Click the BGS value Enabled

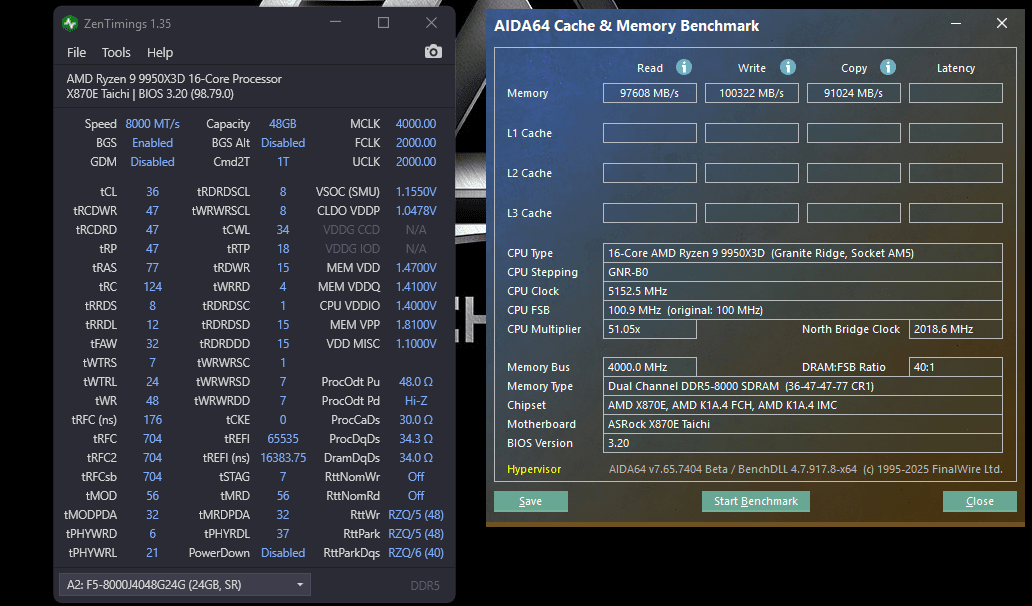pyautogui.click(x=153, y=143)
